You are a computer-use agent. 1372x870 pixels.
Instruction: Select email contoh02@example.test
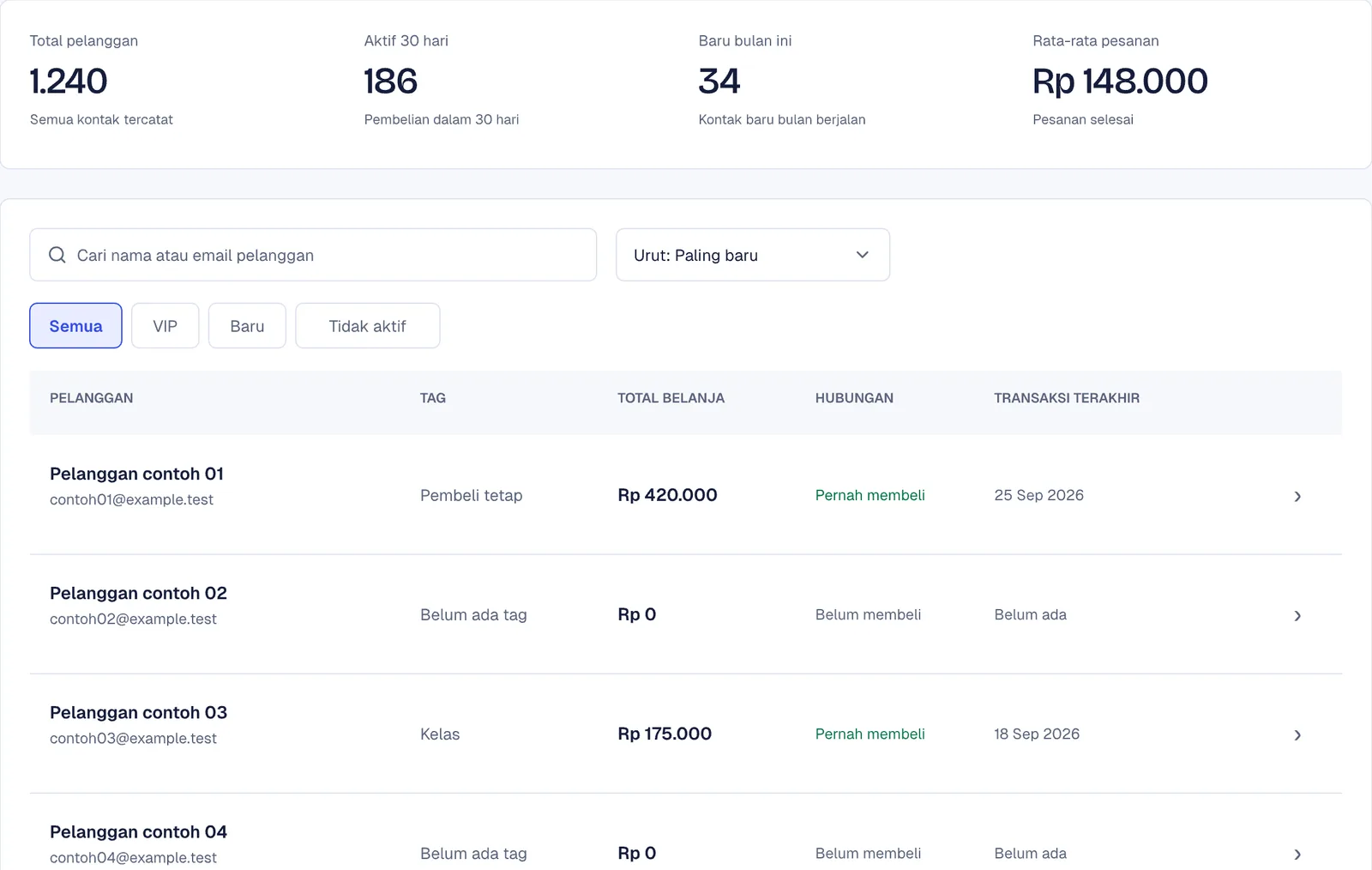133,619
